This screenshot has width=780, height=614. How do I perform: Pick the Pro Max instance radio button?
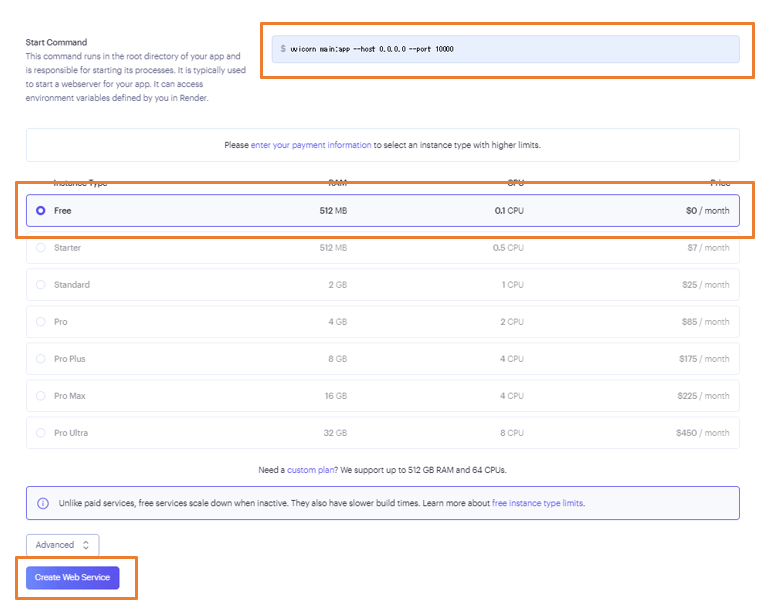click(x=41, y=396)
